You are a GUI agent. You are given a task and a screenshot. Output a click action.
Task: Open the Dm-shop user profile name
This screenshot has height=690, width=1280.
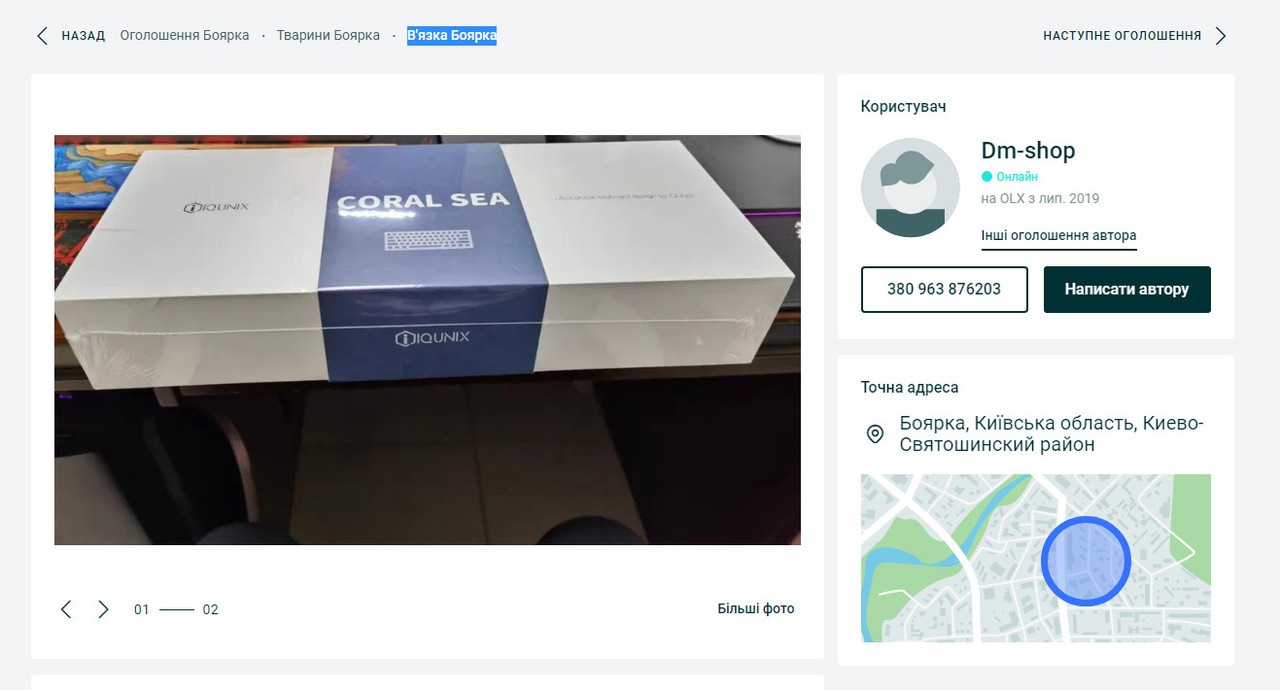click(1028, 151)
